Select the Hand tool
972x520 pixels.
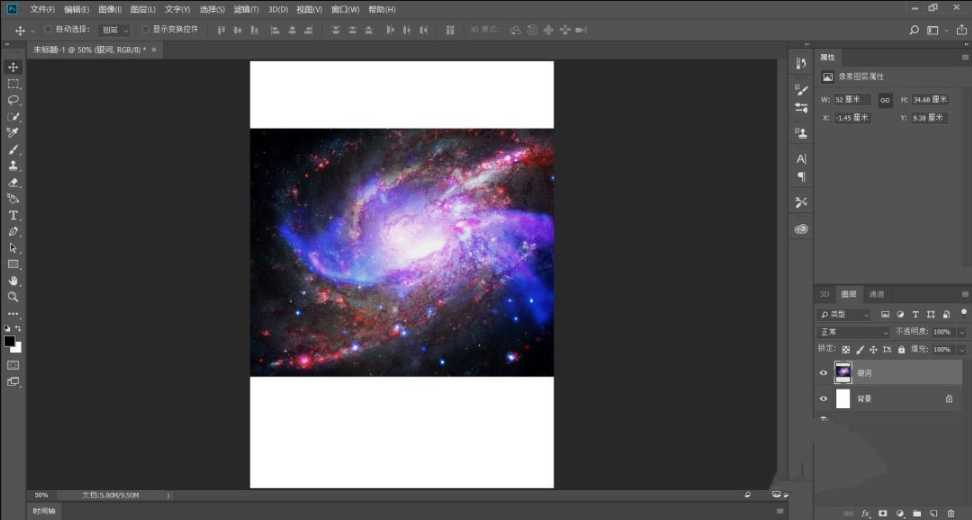tap(14, 281)
